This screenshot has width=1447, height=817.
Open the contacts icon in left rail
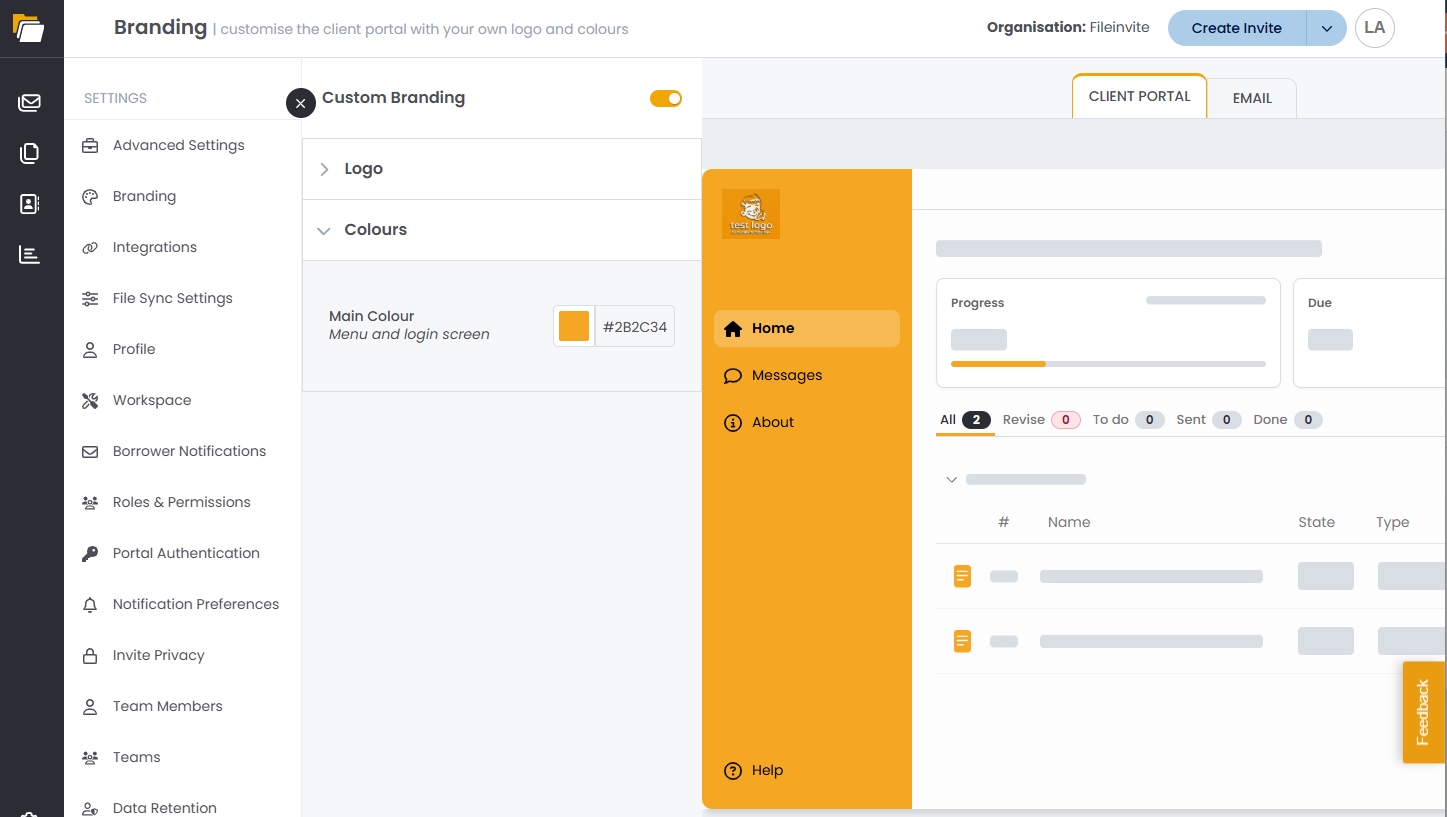(x=30, y=204)
